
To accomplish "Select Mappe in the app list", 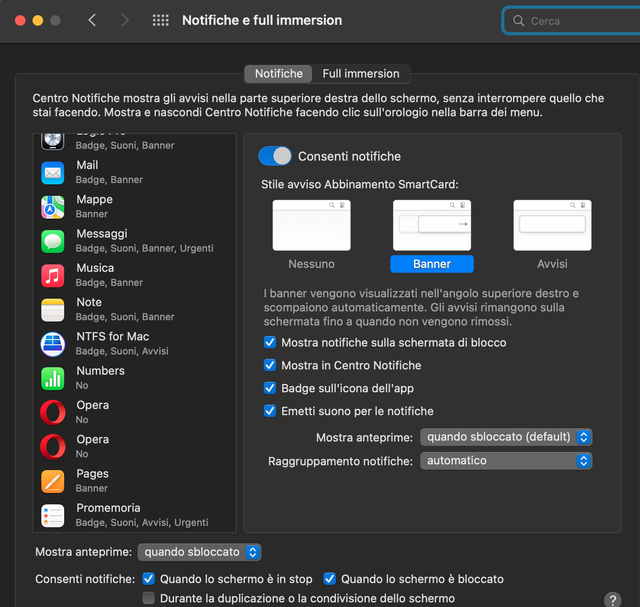I will pos(134,207).
